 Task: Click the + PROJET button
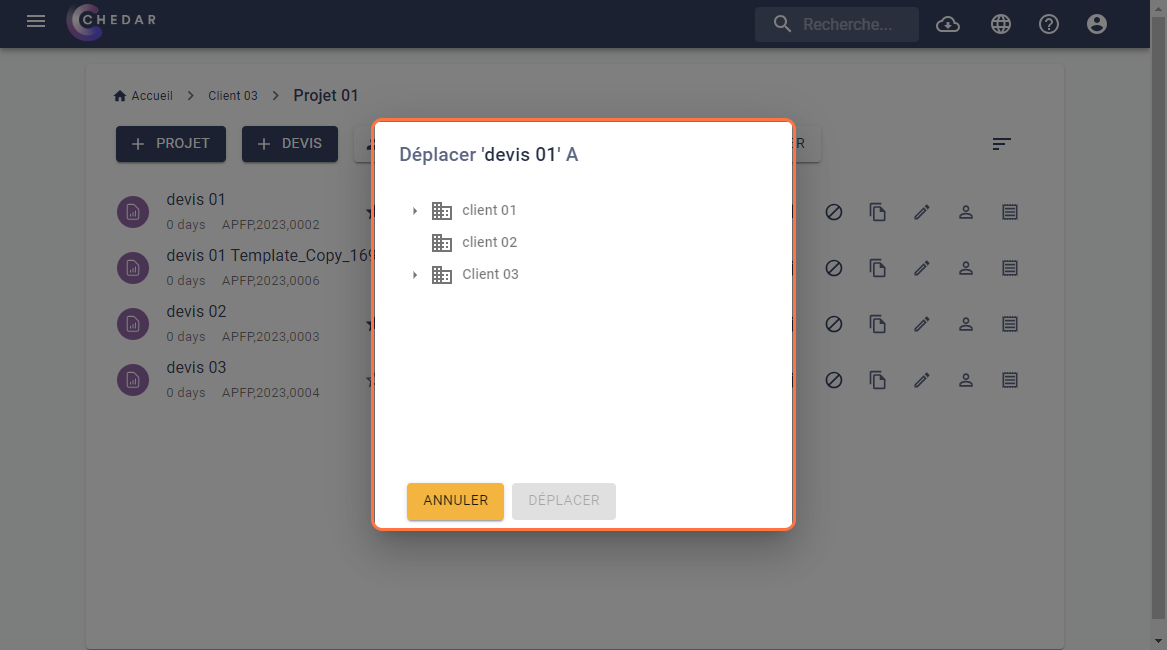(170, 144)
